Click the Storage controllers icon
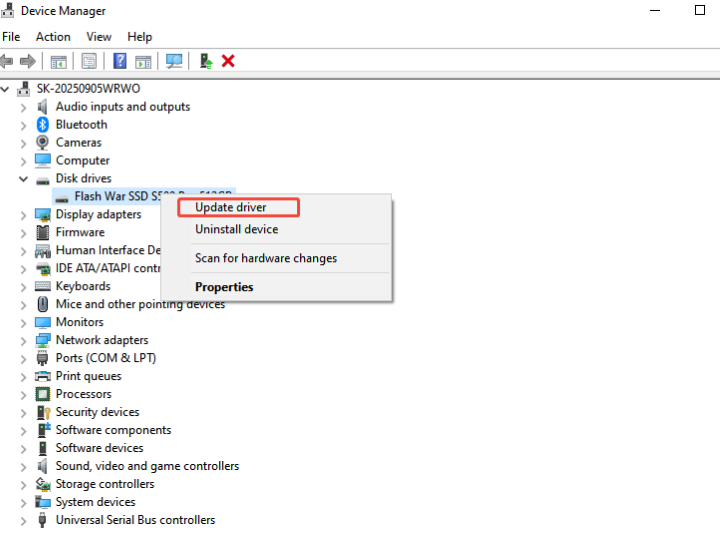 (x=43, y=484)
